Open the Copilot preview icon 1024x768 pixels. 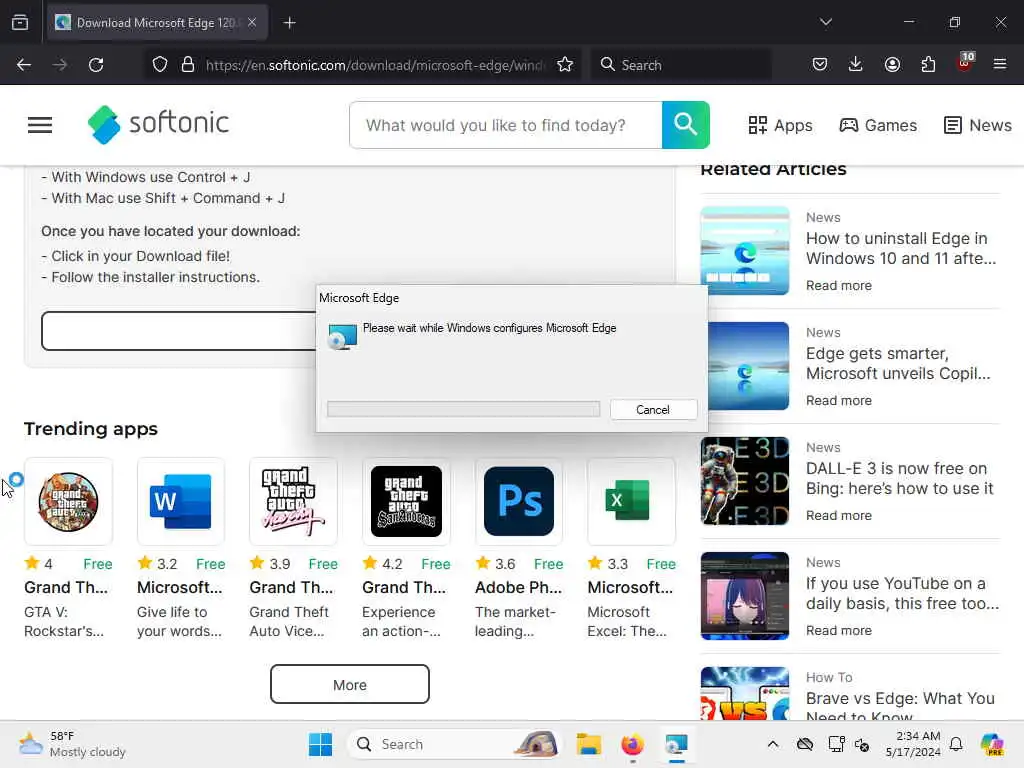992,744
